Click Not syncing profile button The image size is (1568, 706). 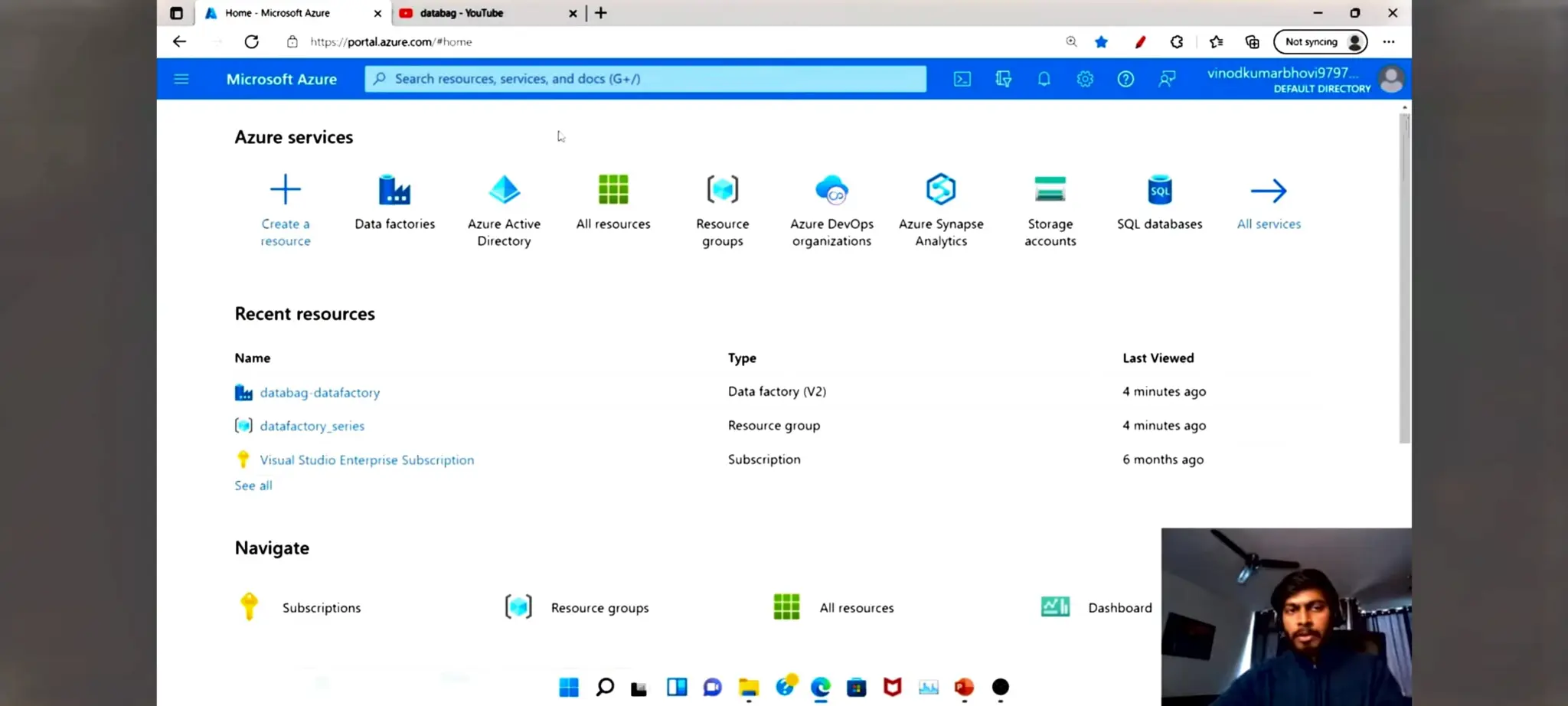1320,41
